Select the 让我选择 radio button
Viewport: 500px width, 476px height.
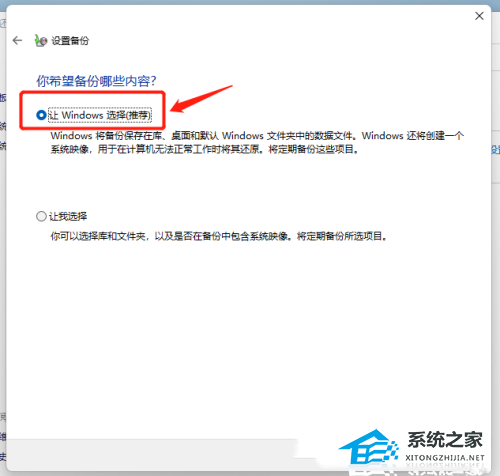[41, 216]
